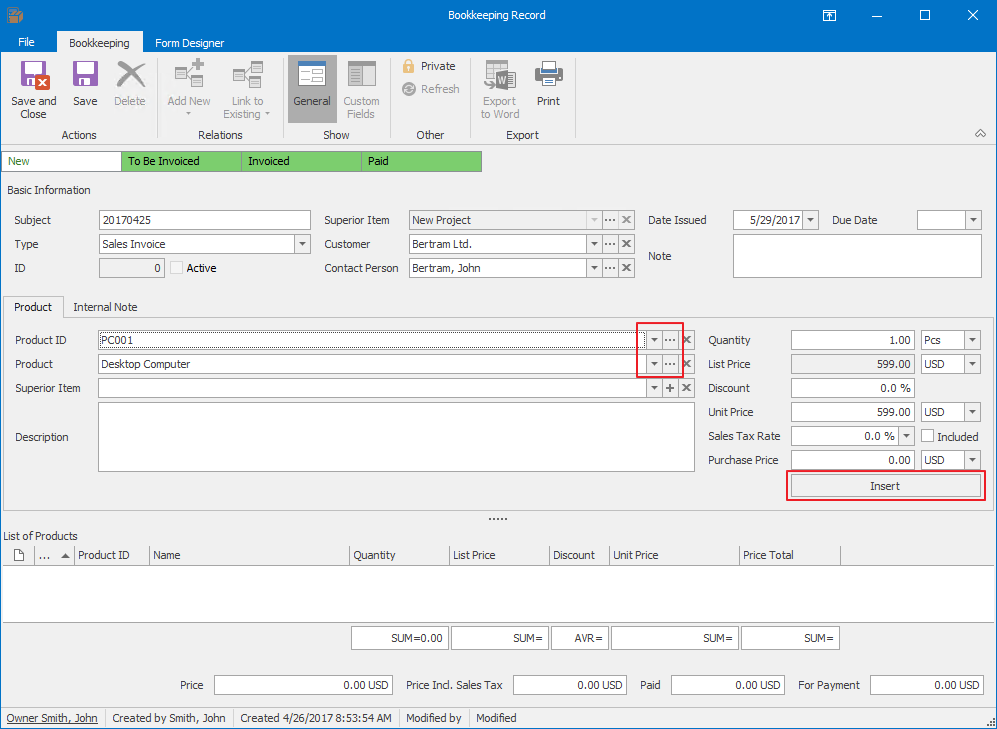
Task: Click the document icon column header
Action: point(19,555)
